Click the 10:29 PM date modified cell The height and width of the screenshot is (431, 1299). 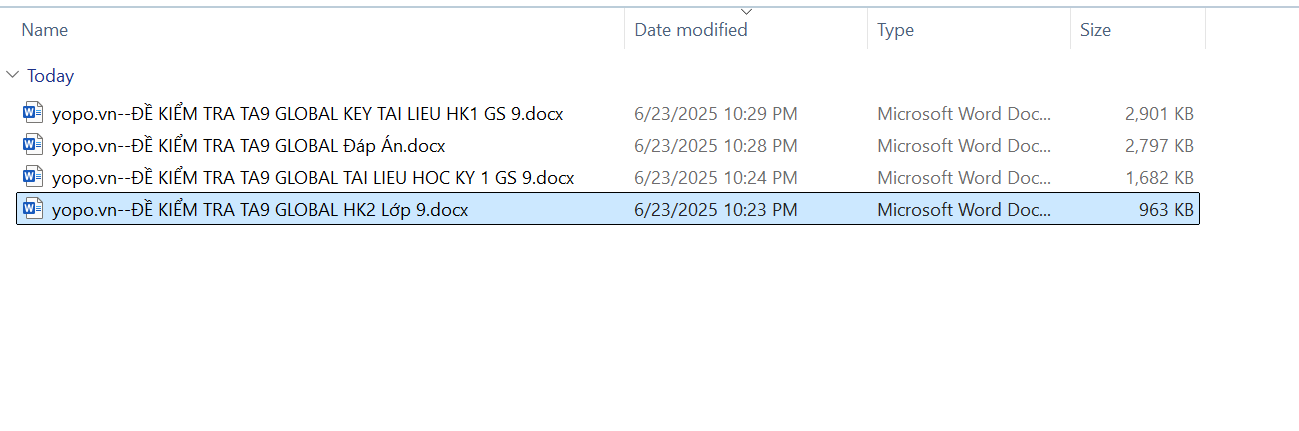715,114
